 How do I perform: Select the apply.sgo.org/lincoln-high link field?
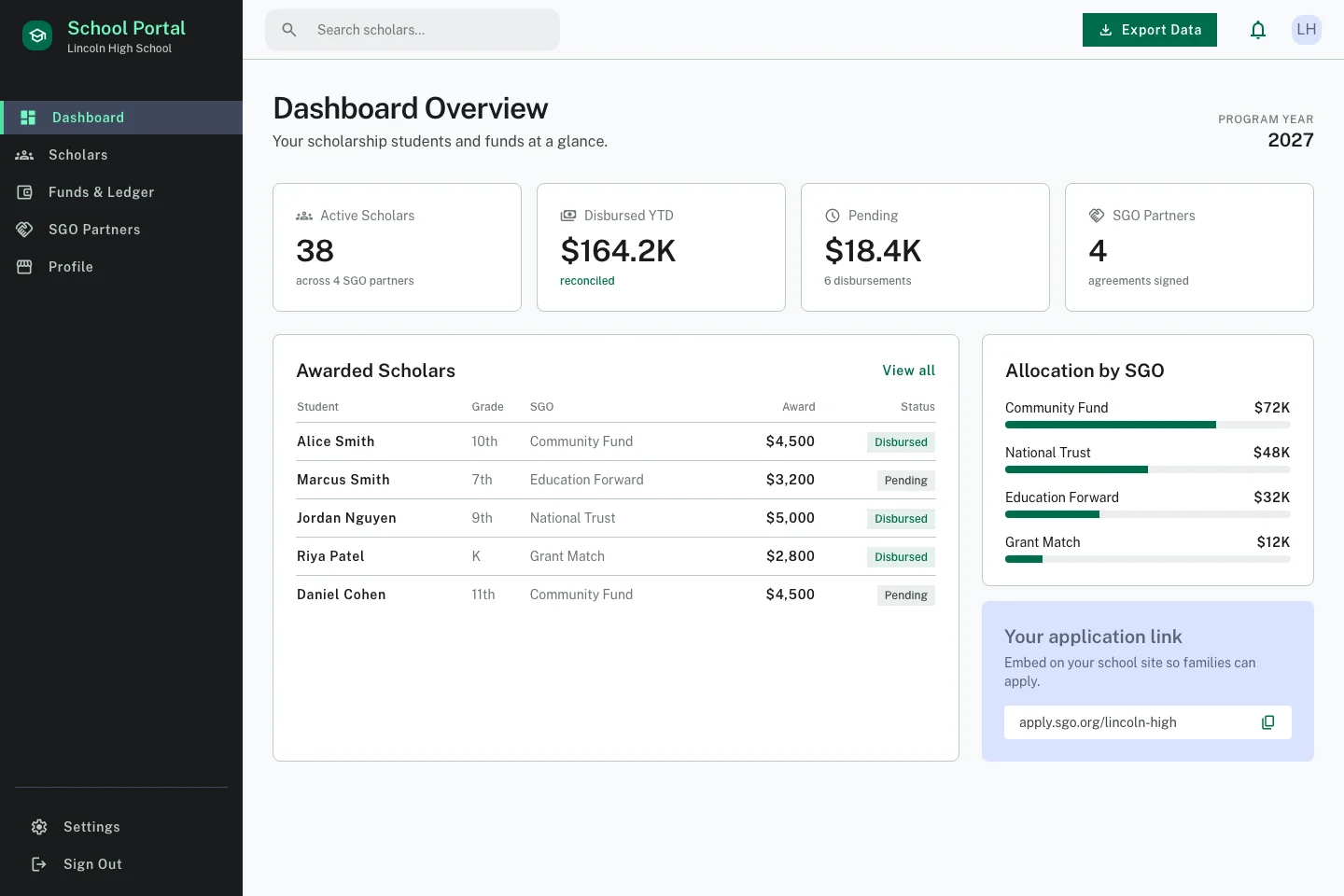1148,722
